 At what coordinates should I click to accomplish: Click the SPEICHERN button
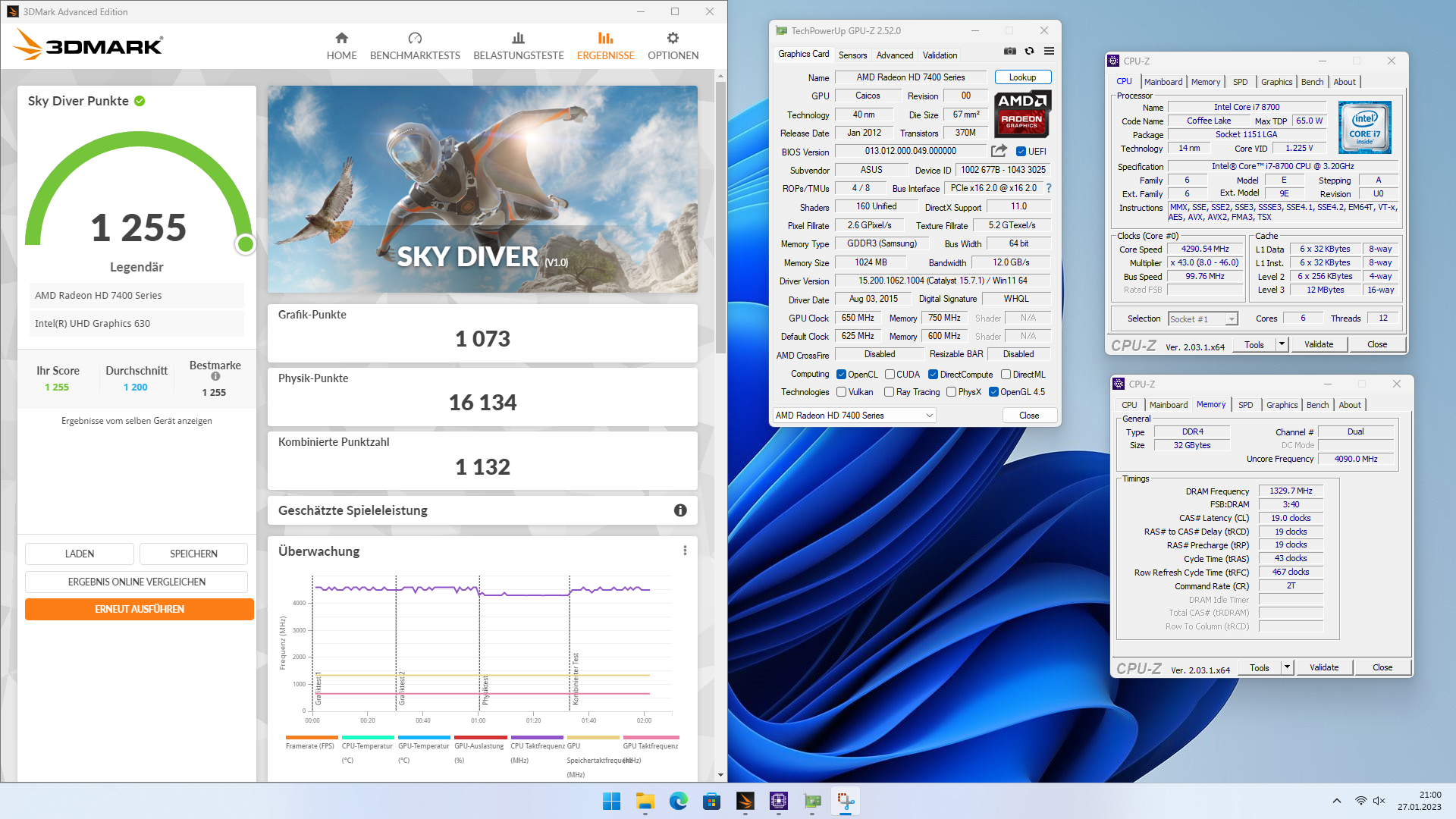point(193,554)
